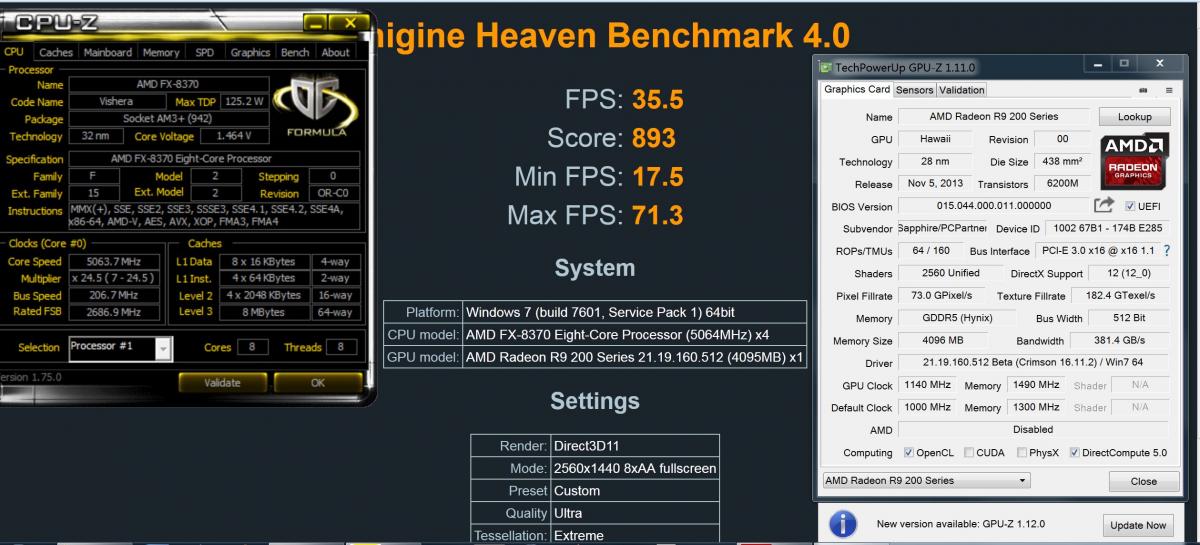
Task: Switch to the Validation tab in GPU-Z
Action: tap(961, 90)
